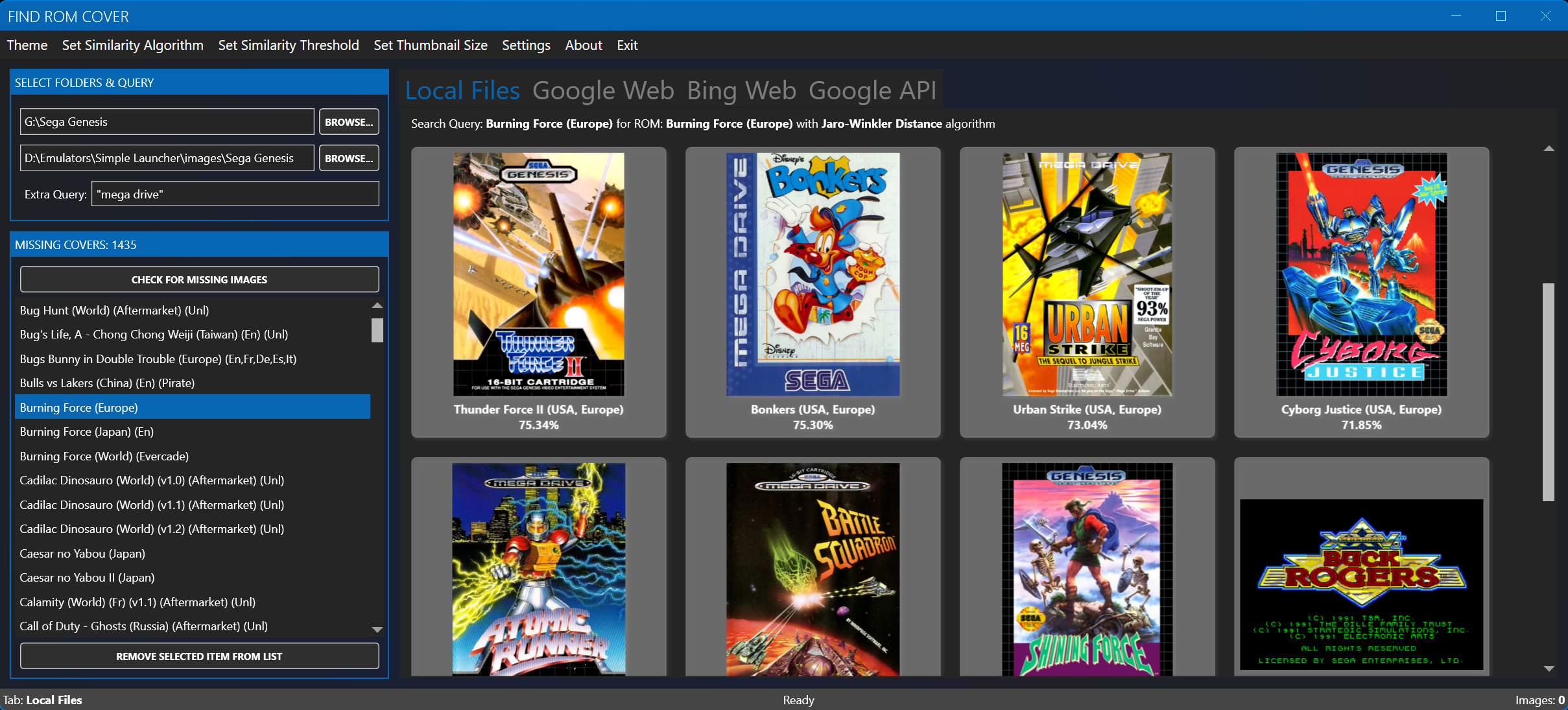Open Set Similarity Algorithm menu
Screen dimensions: 1568x710
coord(133,45)
